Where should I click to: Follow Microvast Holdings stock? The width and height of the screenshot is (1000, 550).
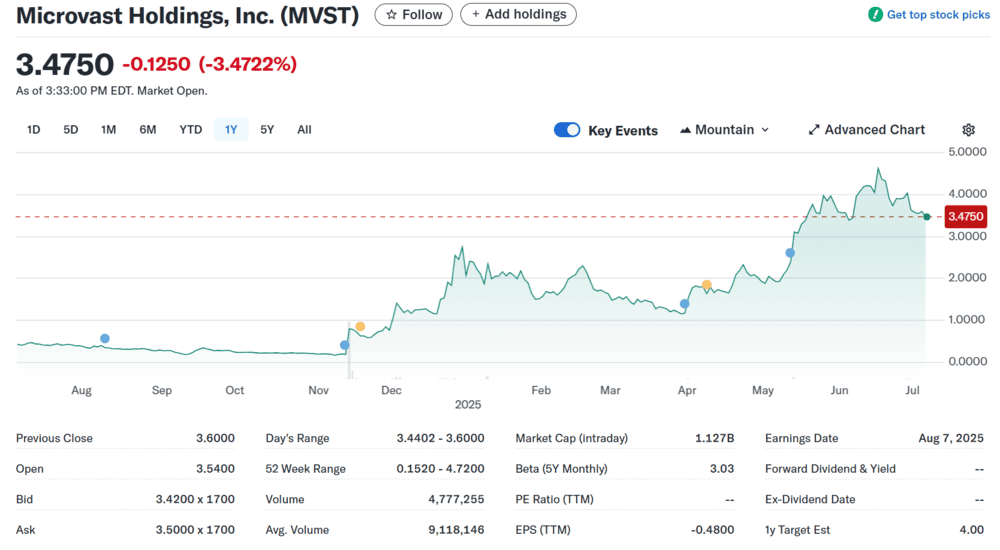tap(413, 15)
